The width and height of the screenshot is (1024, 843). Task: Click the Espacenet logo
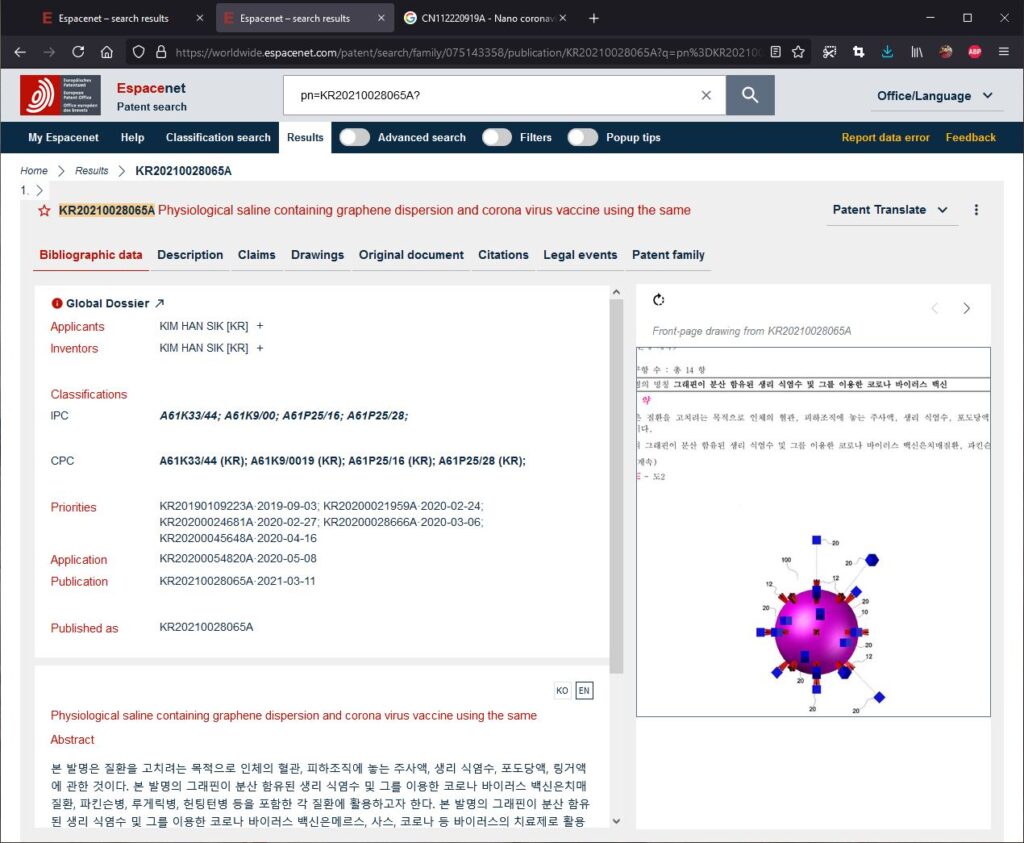pyautogui.click(x=61, y=95)
